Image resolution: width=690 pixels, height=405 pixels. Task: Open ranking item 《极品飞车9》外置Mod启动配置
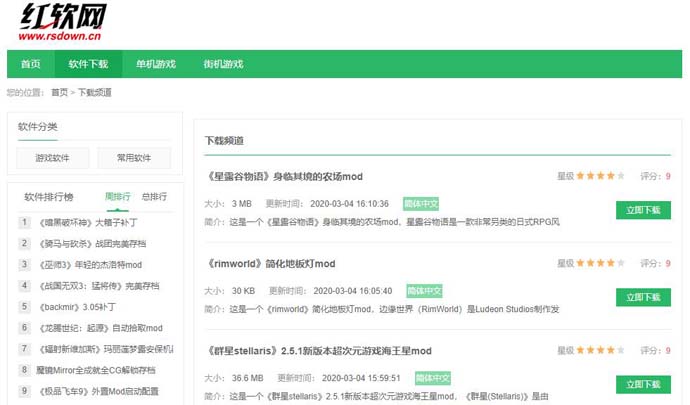pos(99,391)
